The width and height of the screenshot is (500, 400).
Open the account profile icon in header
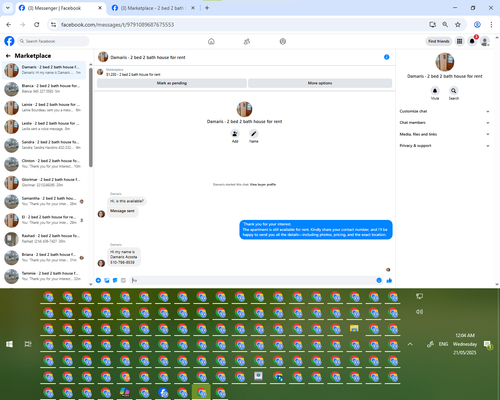tap(485, 41)
